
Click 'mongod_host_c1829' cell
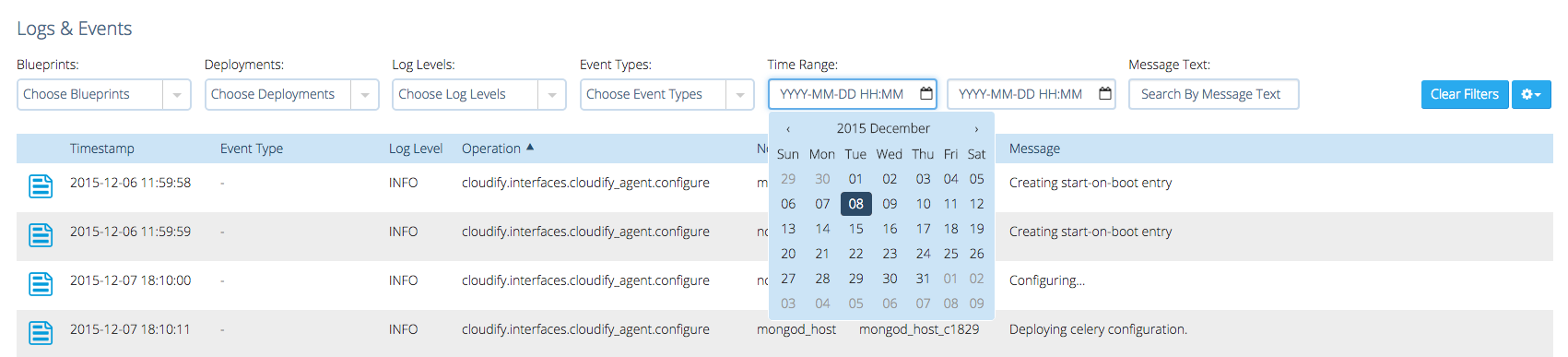pos(919,329)
